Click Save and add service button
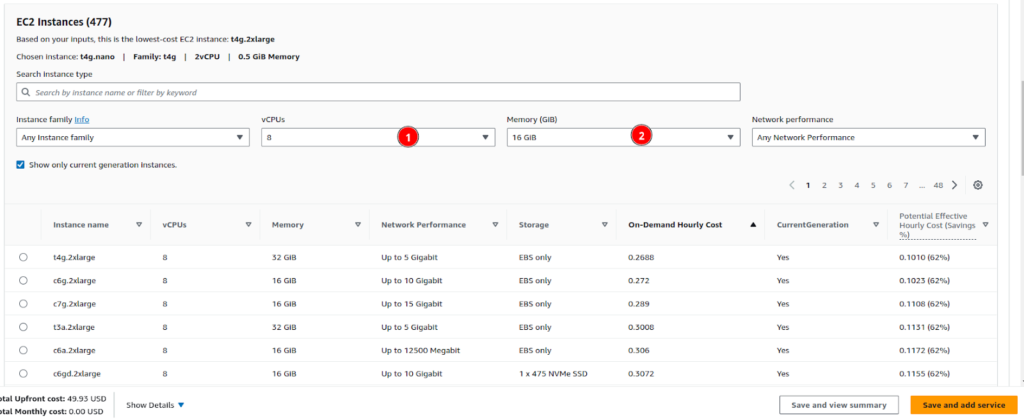 pos(964,405)
